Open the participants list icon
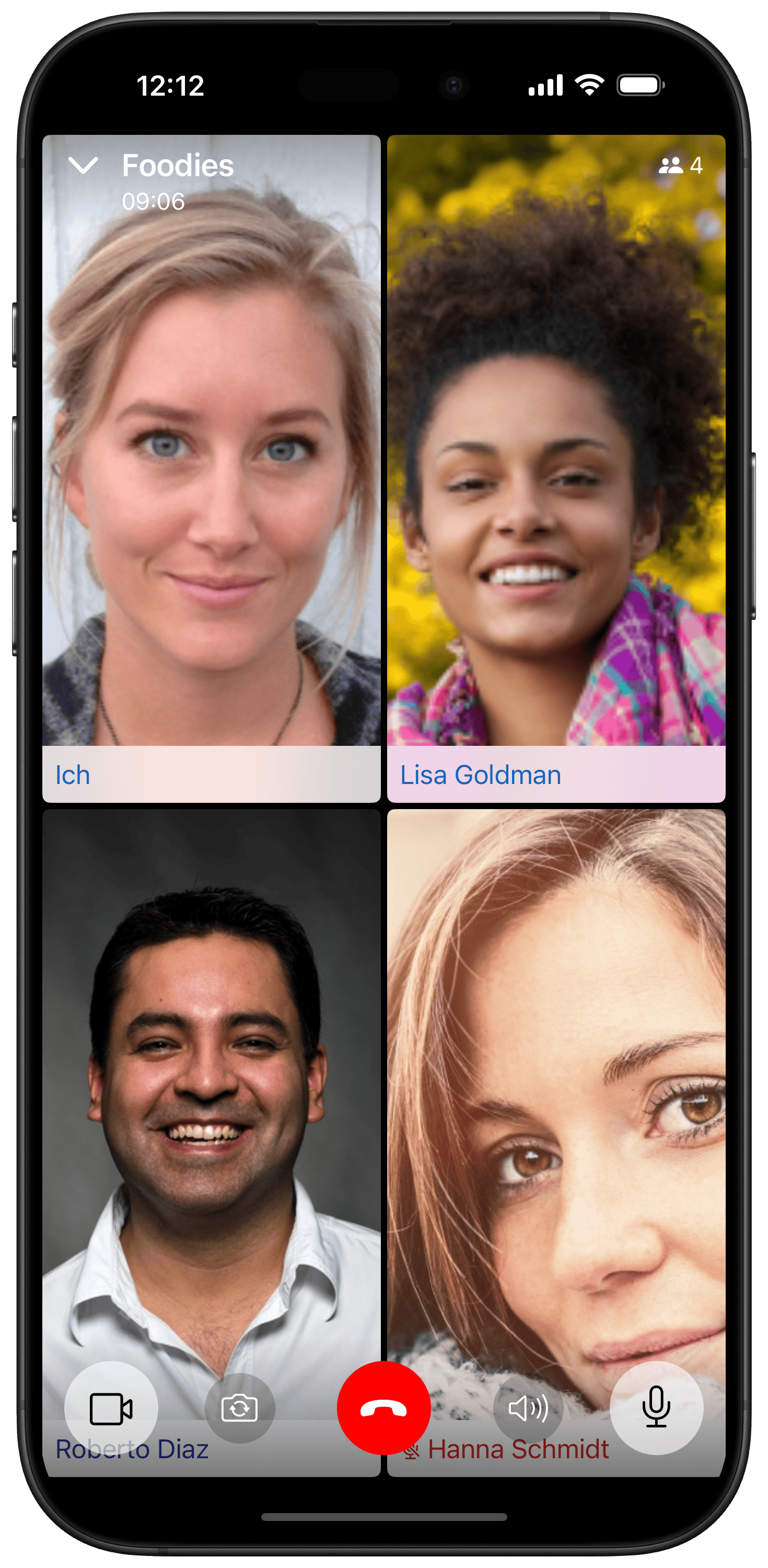 (x=671, y=166)
